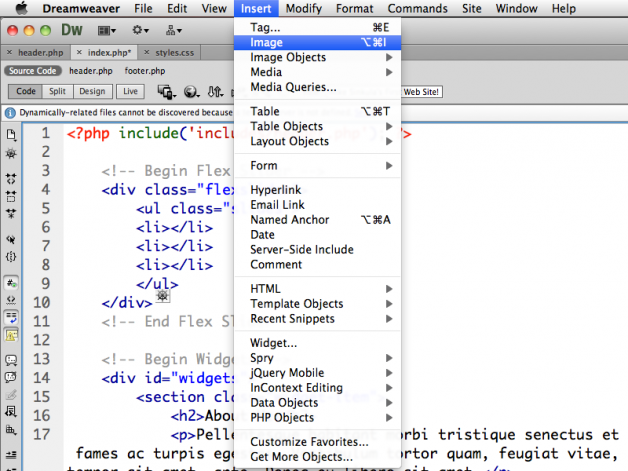Switch to Design view
The image size is (628, 471).
pos(92,91)
